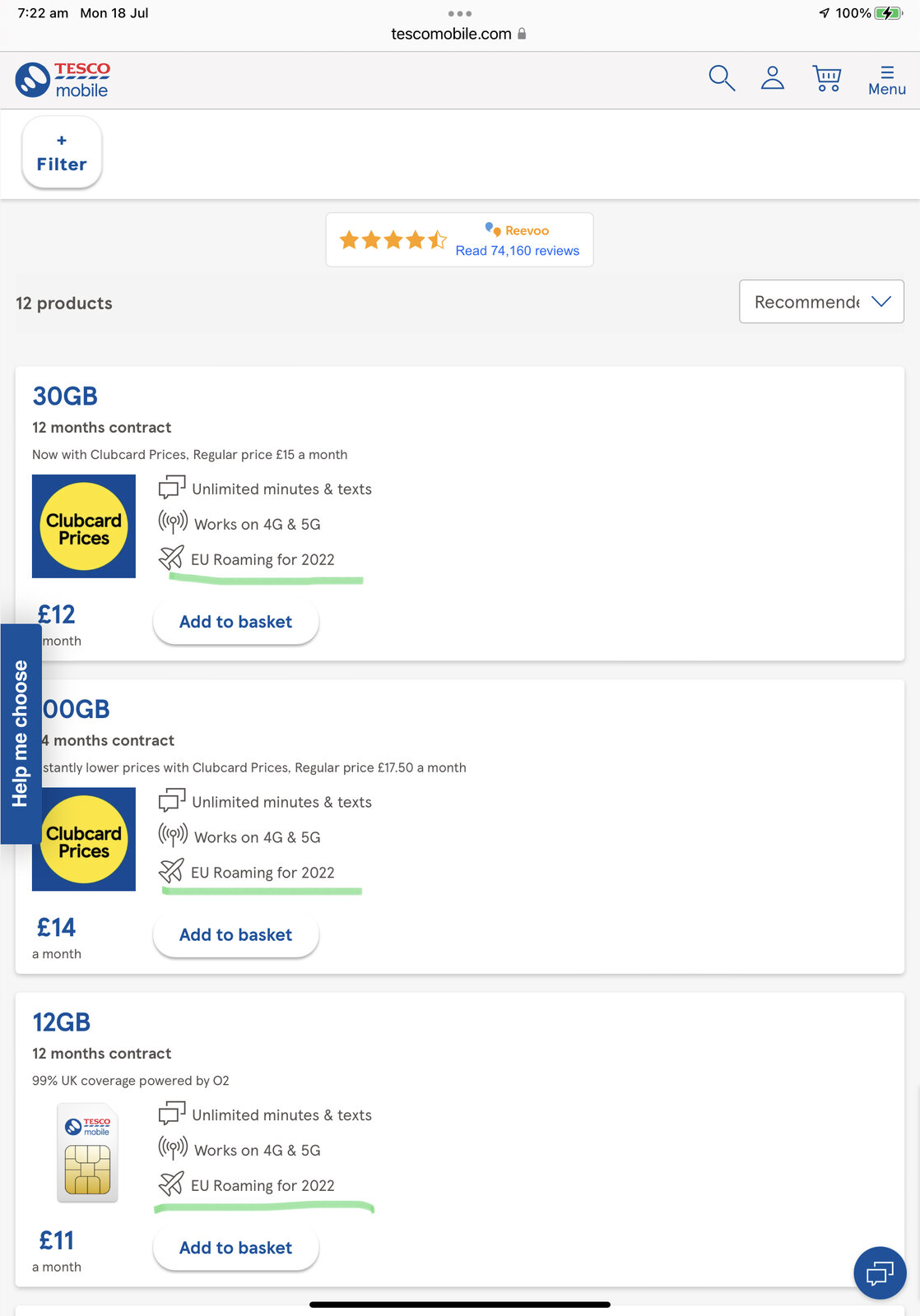Screen dimensions: 920x1316
Task: Open the Recommended sort dropdown
Action: [x=820, y=302]
